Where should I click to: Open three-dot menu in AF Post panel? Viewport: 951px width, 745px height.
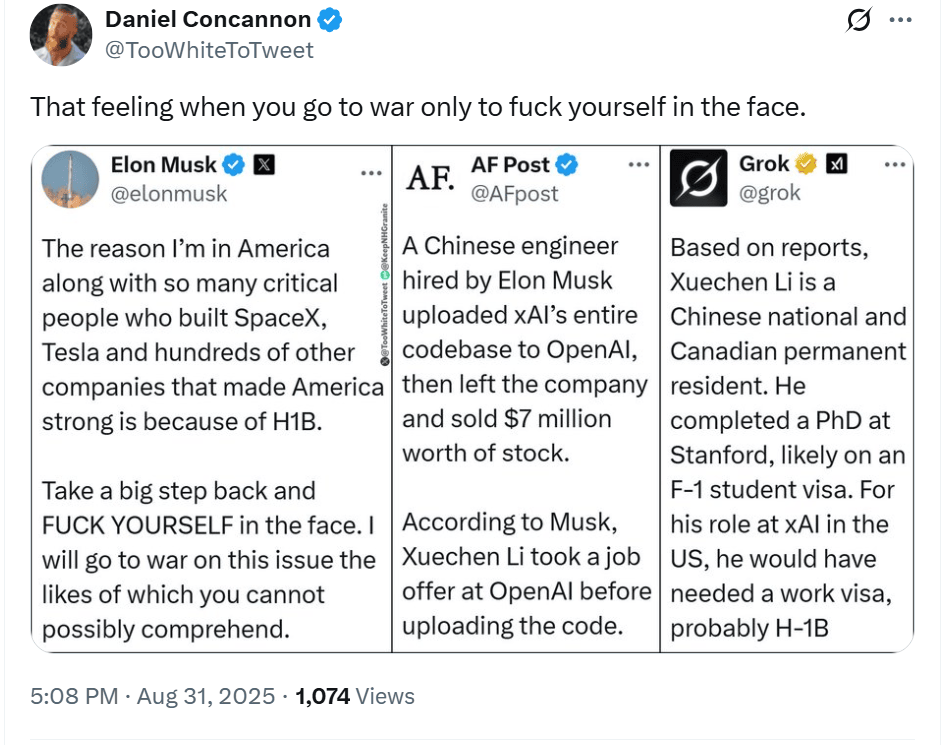tap(639, 164)
